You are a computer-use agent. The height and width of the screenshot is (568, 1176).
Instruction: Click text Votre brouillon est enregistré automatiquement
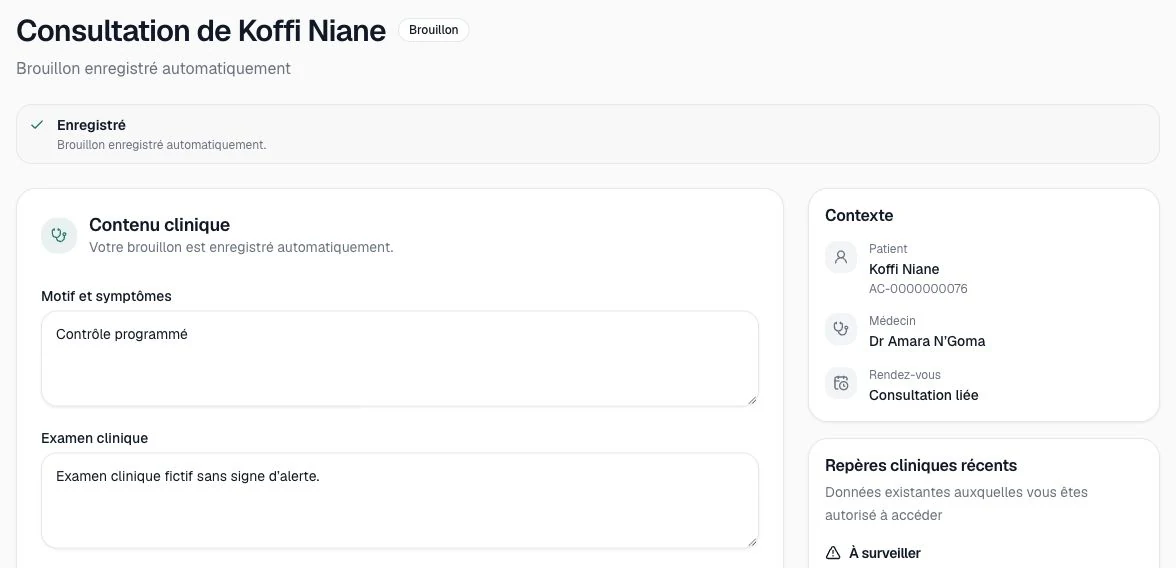[242, 247]
